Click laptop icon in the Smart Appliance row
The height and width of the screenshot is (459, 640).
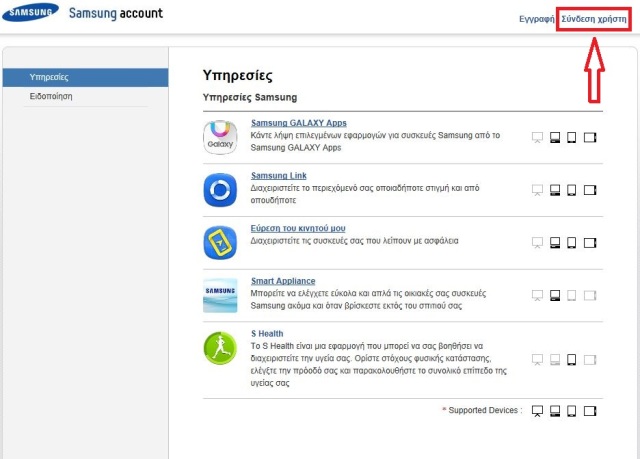[x=555, y=295]
